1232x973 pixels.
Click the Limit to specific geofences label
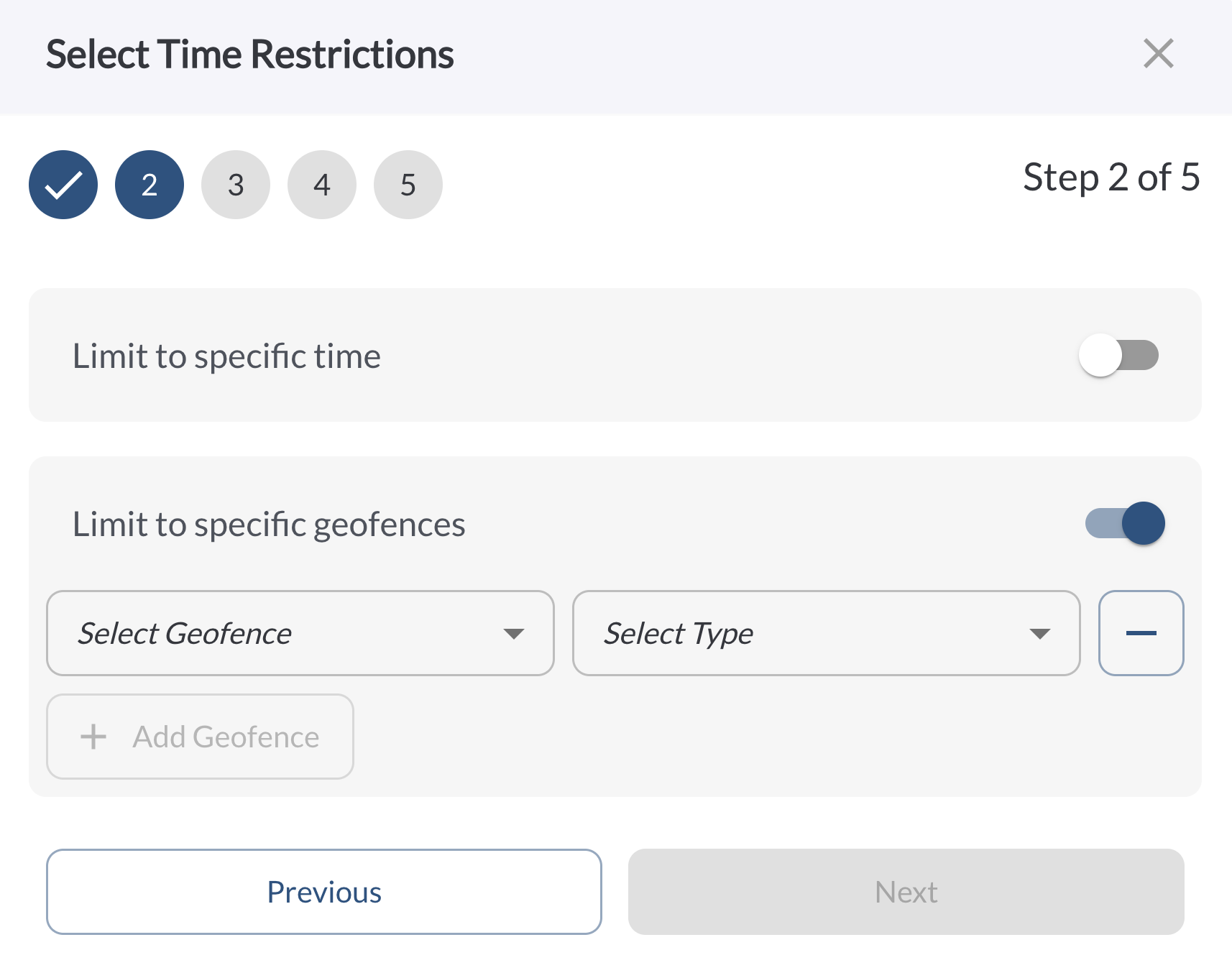(x=269, y=525)
